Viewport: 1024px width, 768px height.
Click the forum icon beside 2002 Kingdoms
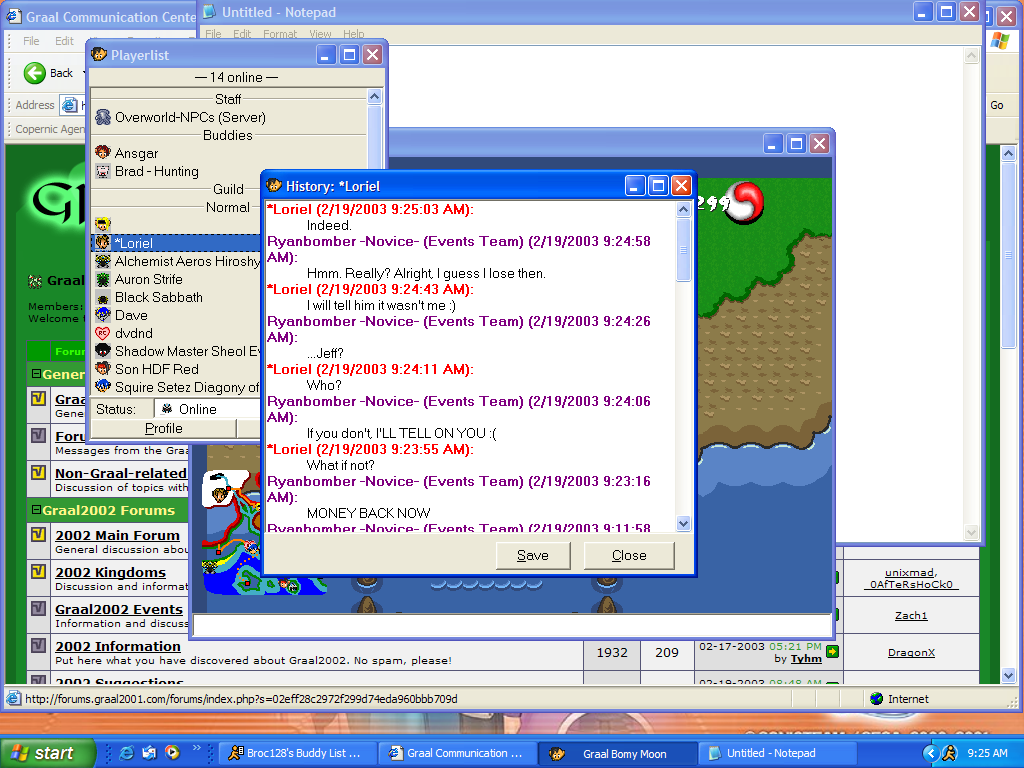pyautogui.click(x=38, y=573)
